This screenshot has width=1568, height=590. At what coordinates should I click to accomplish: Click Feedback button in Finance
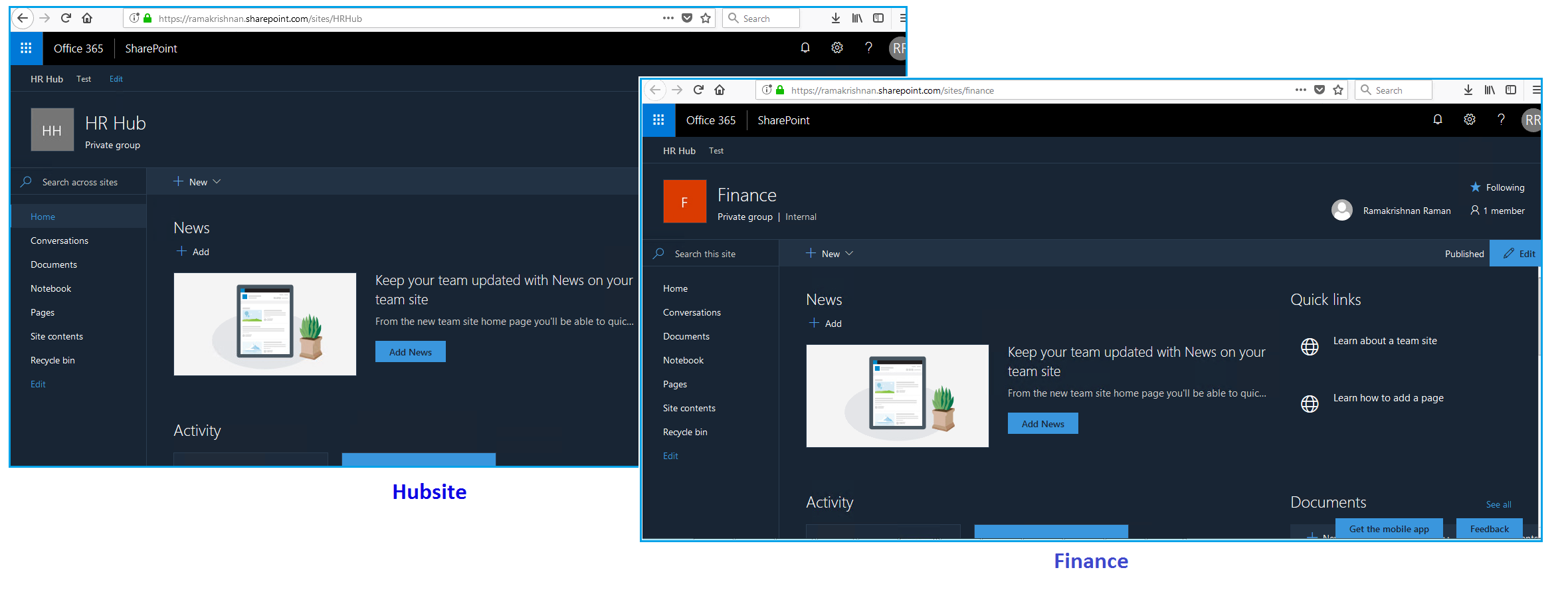[x=1490, y=529]
